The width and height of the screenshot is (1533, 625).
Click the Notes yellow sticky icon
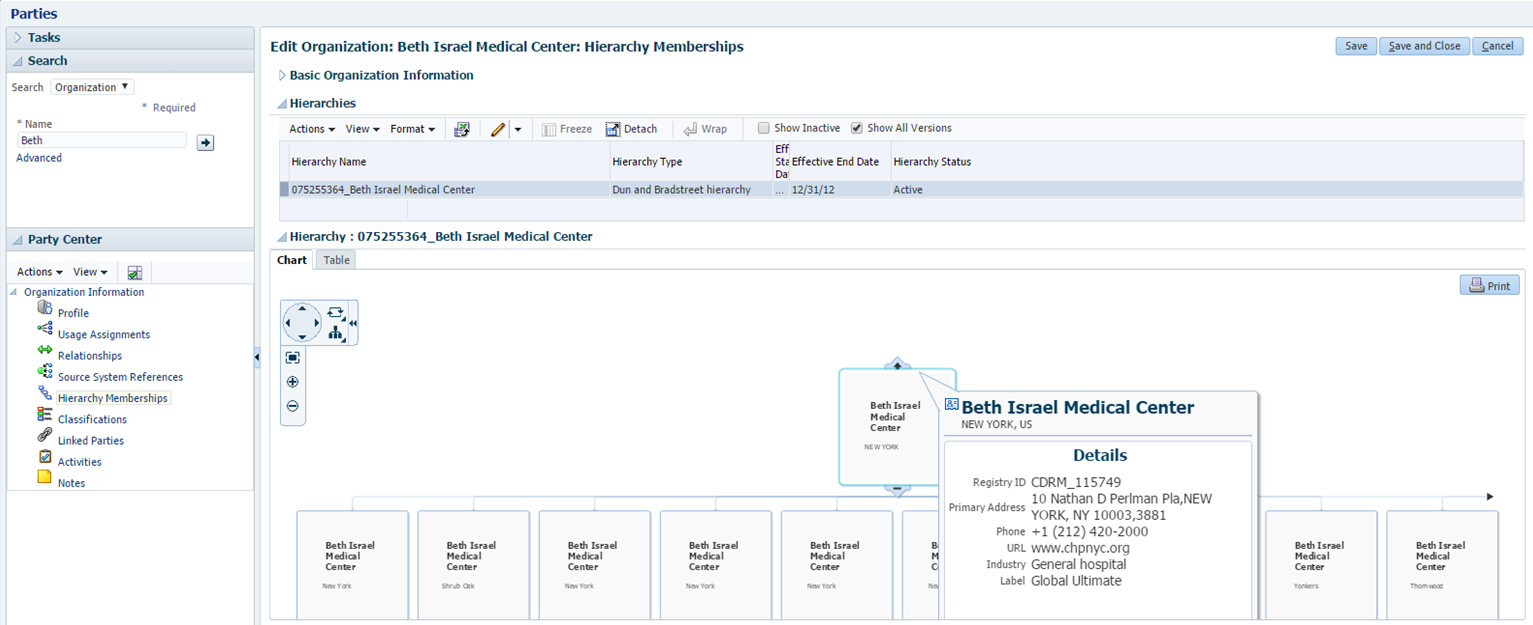pyautogui.click(x=44, y=477)
